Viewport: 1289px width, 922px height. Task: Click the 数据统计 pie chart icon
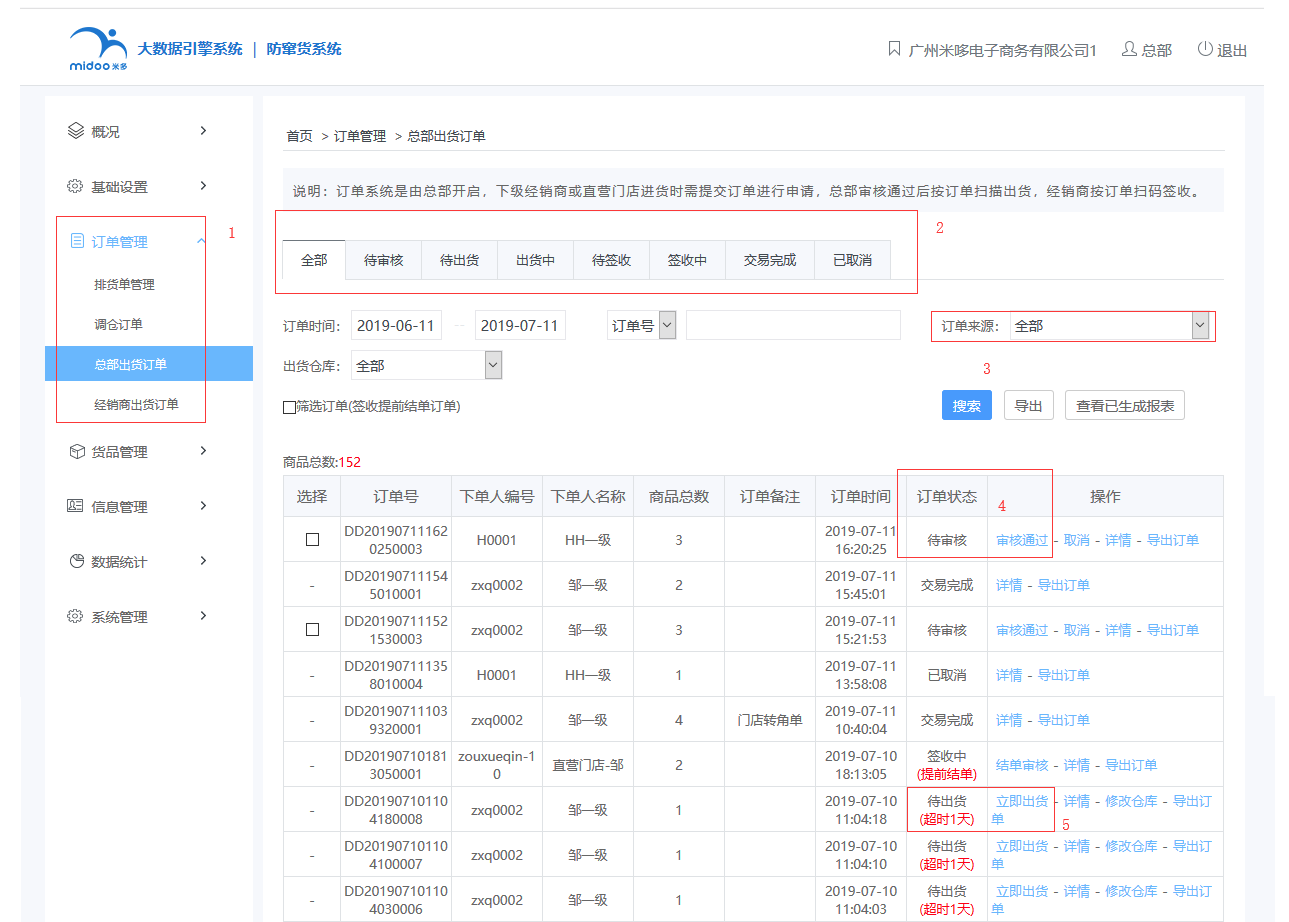76,561
